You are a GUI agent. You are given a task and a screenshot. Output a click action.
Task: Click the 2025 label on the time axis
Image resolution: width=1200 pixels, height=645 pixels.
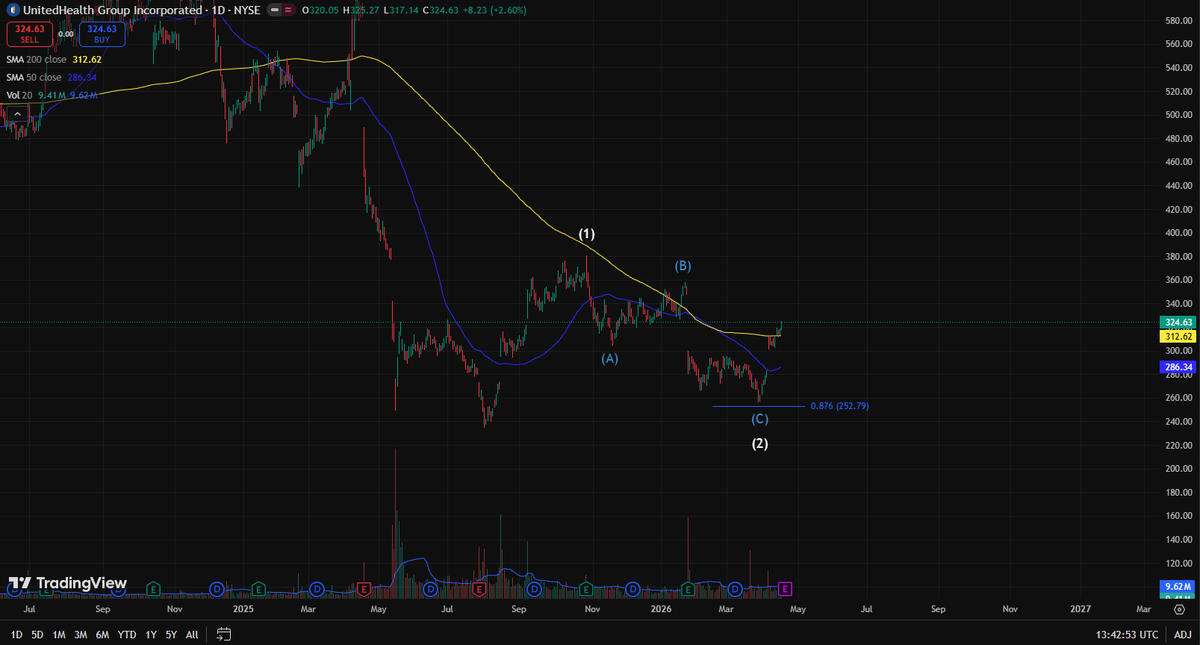[x=243, y=608]
